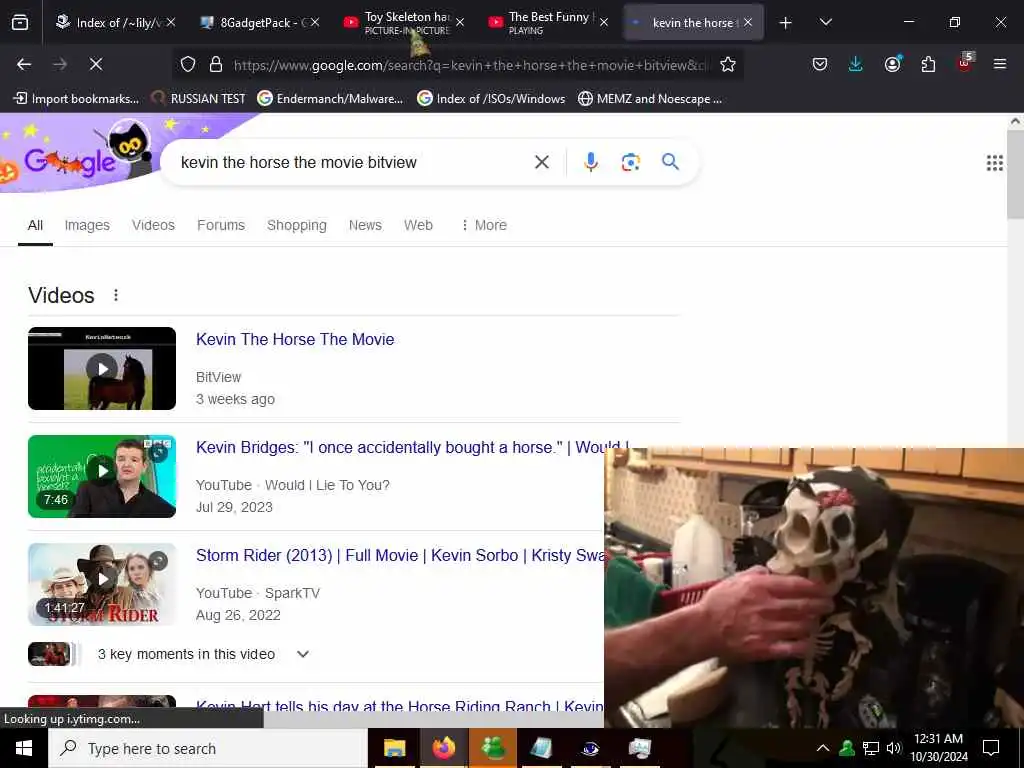The width and height of the screenshot is (1024, 768).
Task: Open network icon in system tray
Action: [870, 748]
